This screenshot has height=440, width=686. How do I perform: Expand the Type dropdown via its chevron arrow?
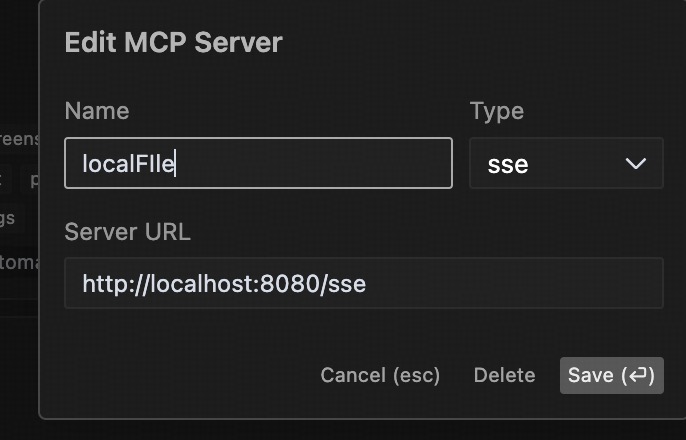coord(636,164)
